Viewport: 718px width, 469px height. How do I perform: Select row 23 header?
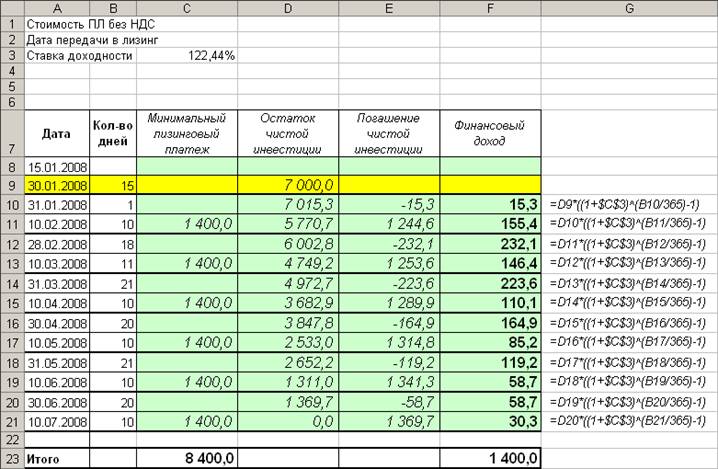click(x=12, y=457)
